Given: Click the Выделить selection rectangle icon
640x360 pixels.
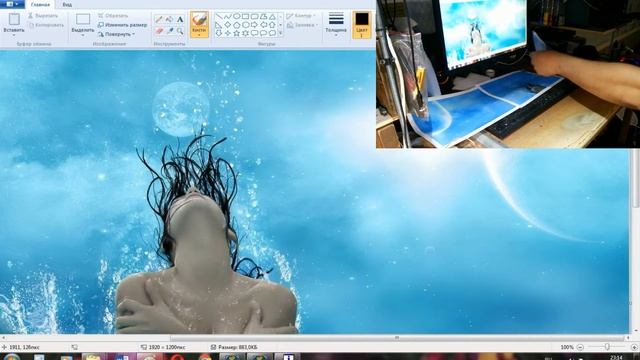Looking at the screenshot, I should click(x=83, y=19).
